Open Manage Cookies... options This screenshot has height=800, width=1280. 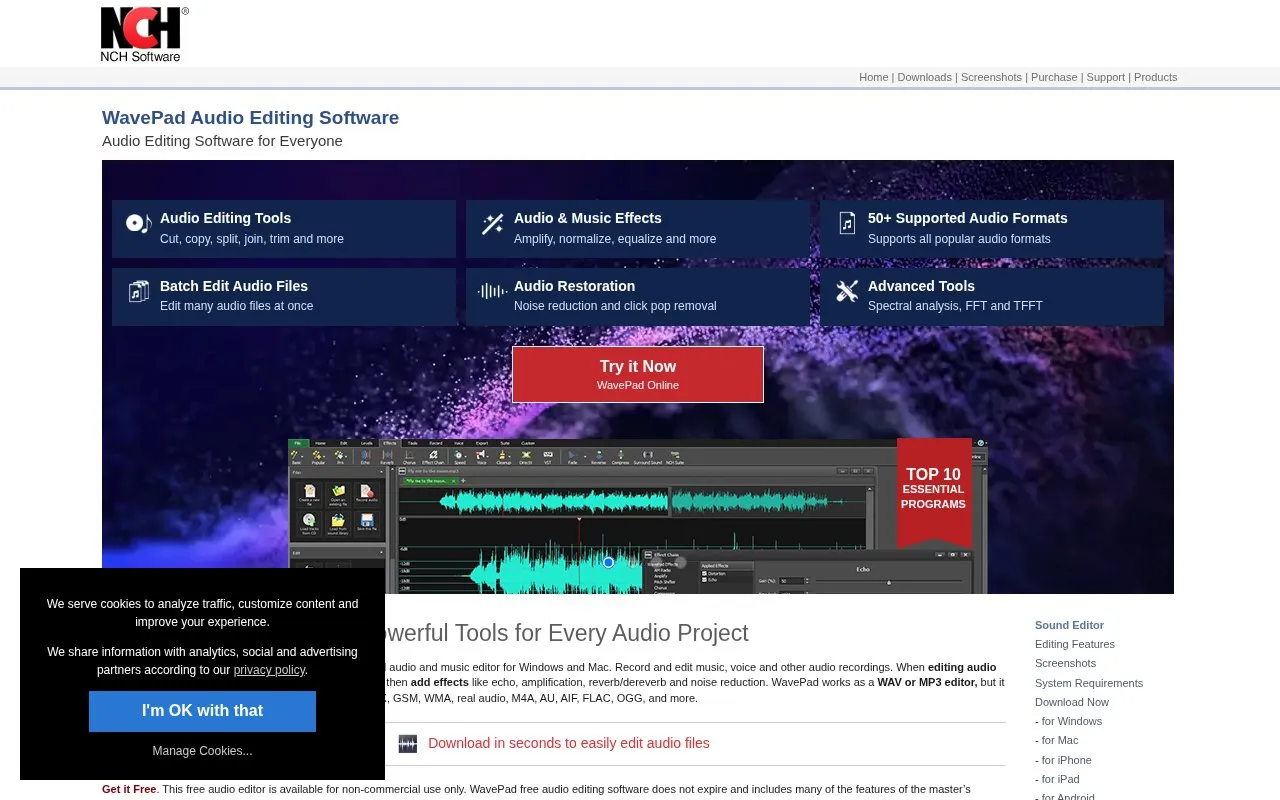tap(202, 751)
